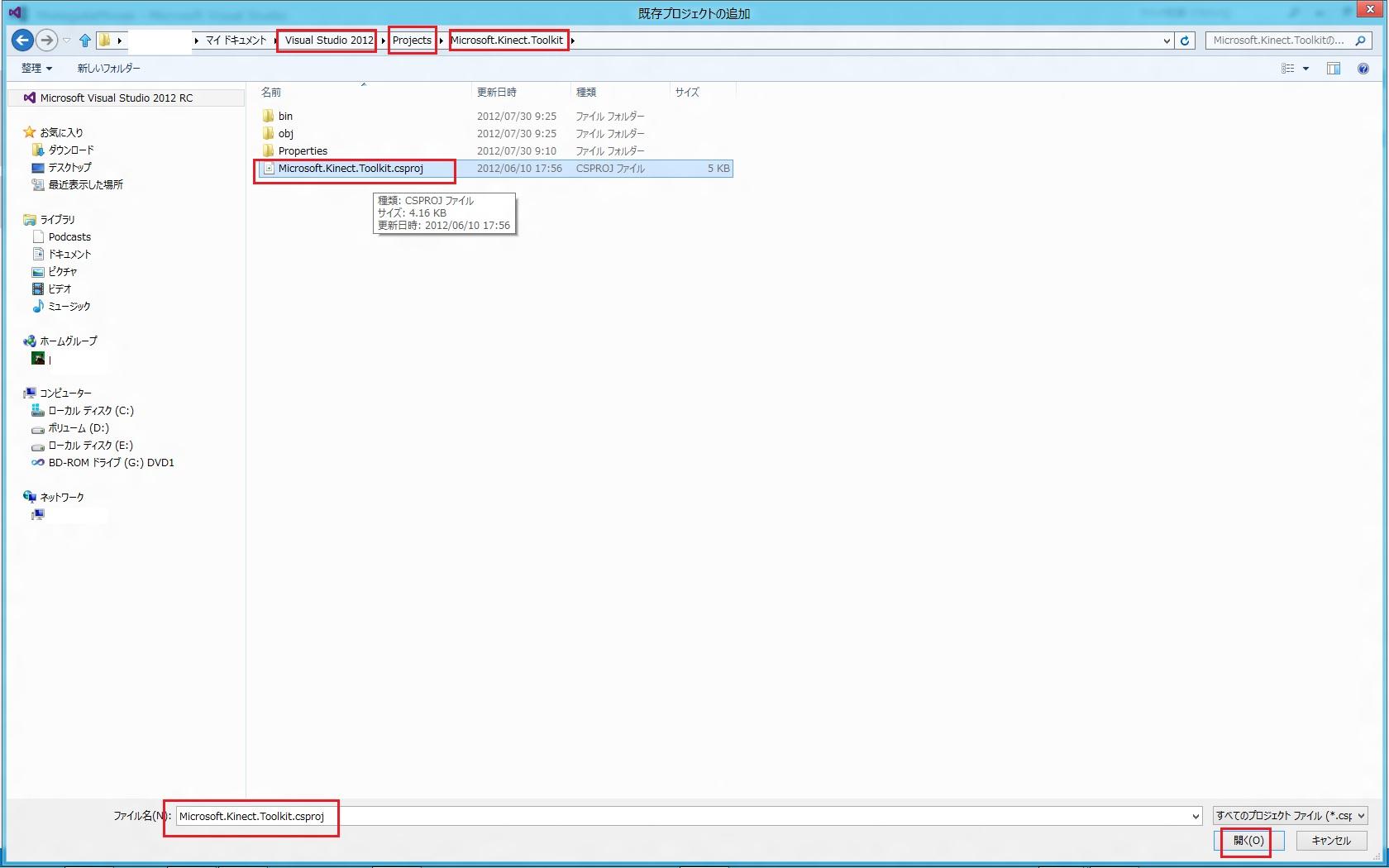Expand the arrow after Visual Studio 2012 breadcrumb
1389x868 pixels.
click(x=384, y=41)
